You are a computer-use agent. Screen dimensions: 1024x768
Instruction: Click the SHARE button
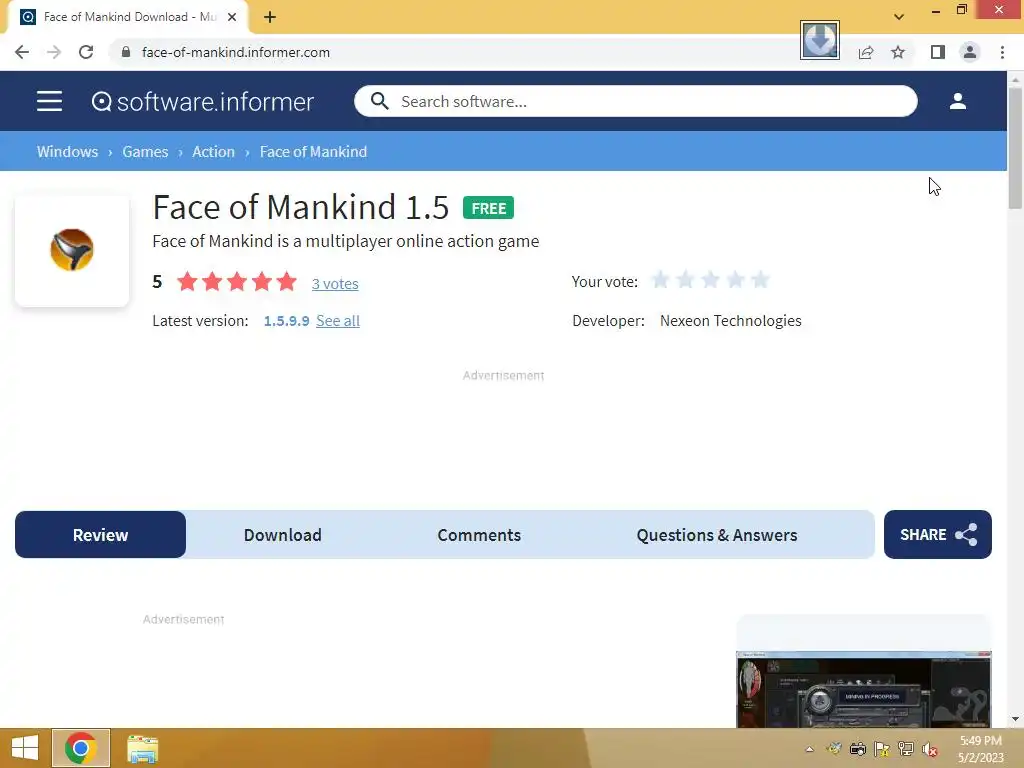pos(938,535)
